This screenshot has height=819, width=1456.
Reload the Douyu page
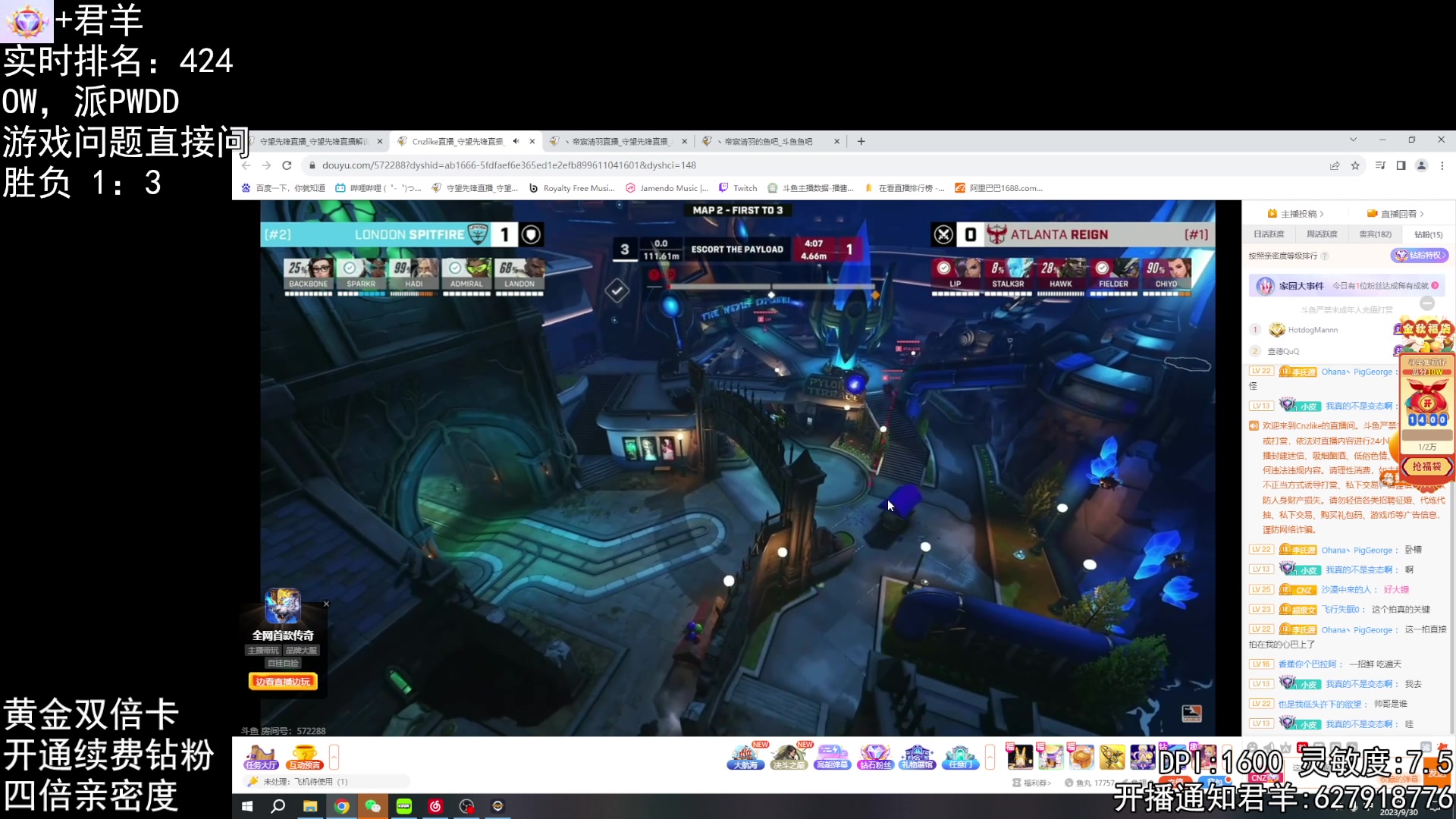(287, 165)
